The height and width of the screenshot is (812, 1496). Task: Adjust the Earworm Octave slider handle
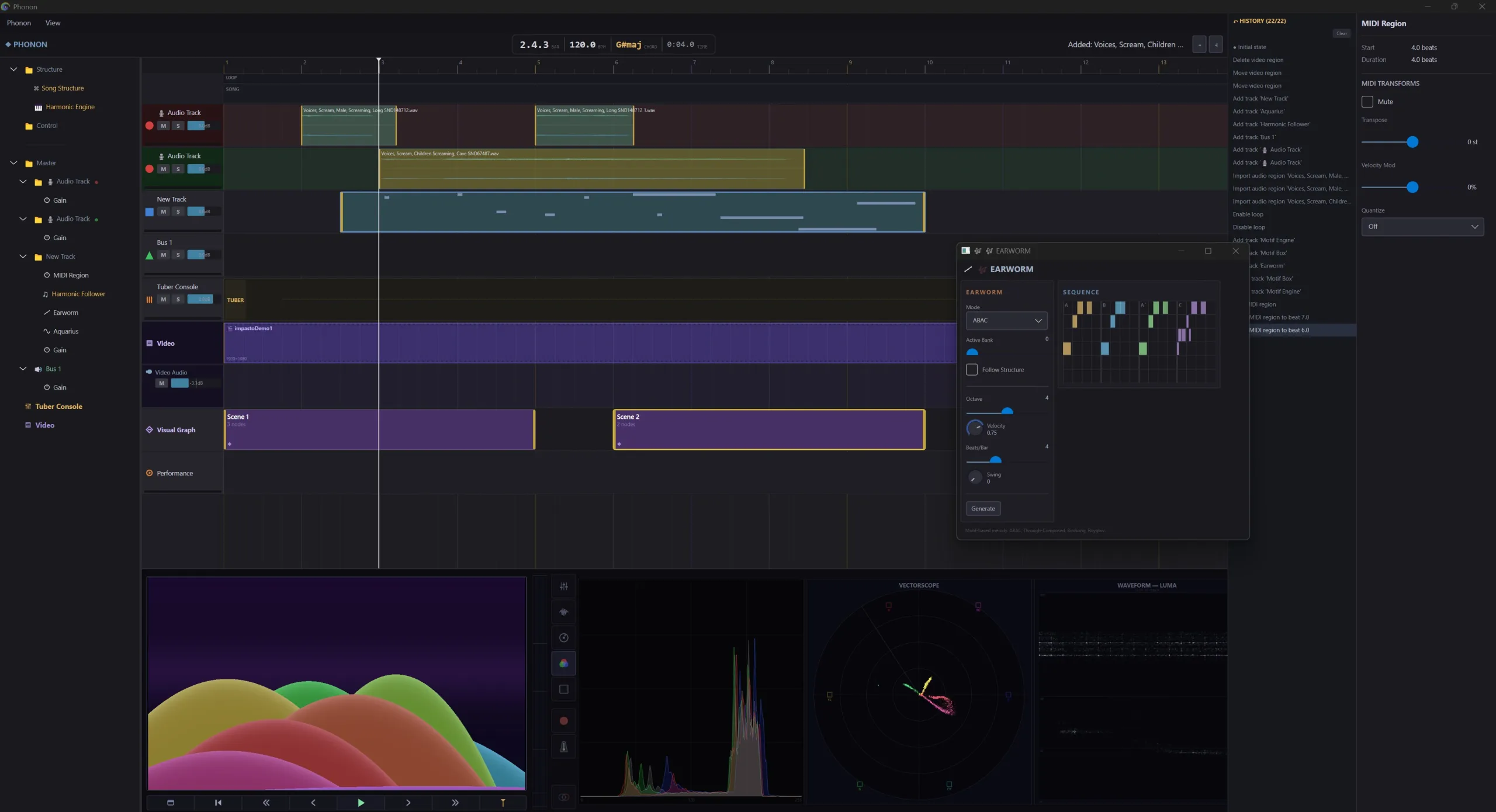1007,411
